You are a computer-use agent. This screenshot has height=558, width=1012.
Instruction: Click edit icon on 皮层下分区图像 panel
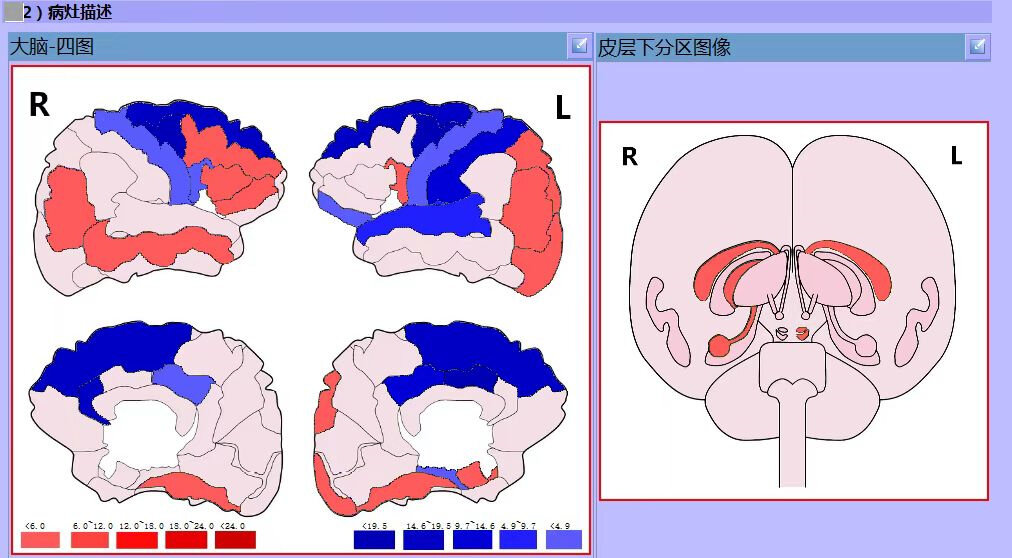tap(977, 46)
